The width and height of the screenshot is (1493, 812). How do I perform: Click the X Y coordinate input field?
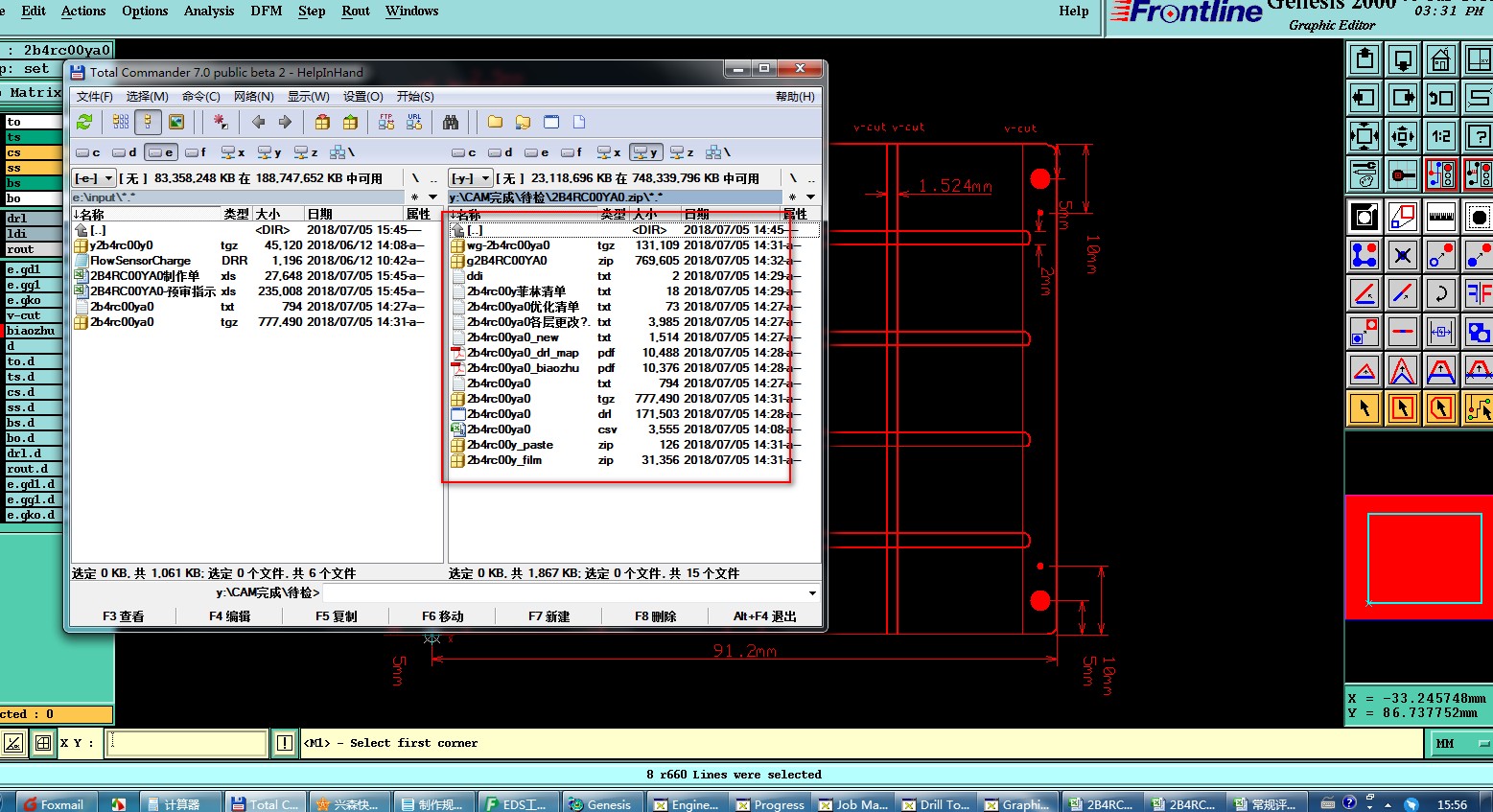click(186, 743)
